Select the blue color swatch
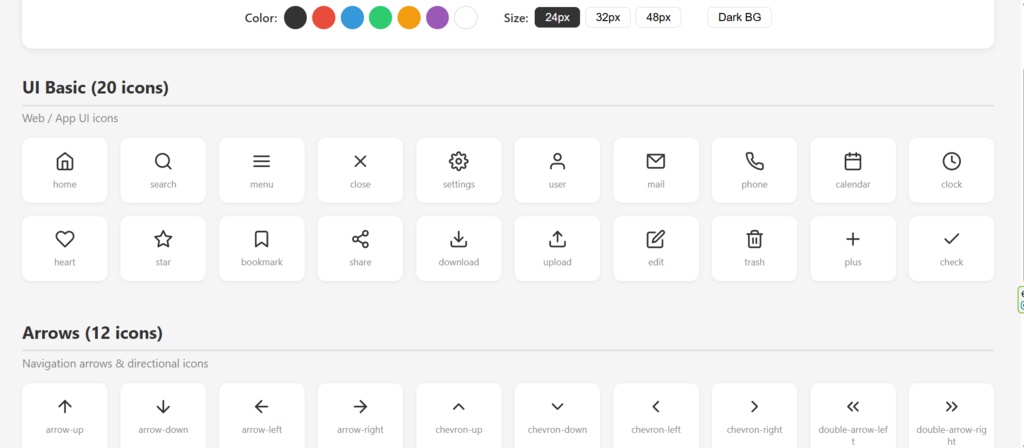The height and width of the screenshot is (448, 1024). (x=352, y=18)
